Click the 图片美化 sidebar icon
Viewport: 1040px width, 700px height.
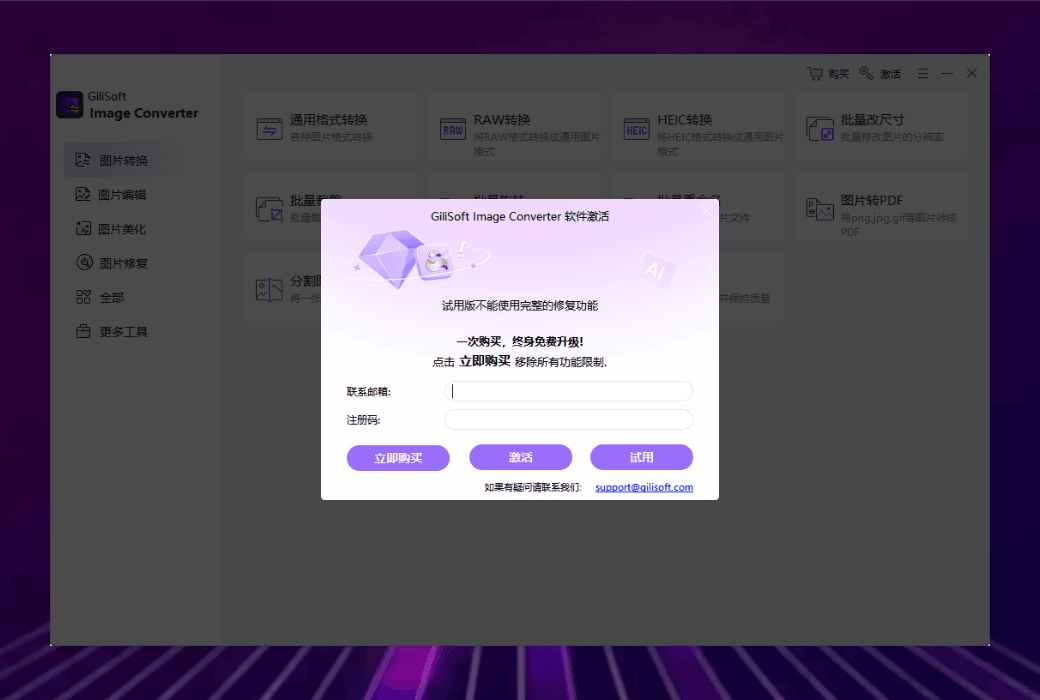(x=83, y=229)
